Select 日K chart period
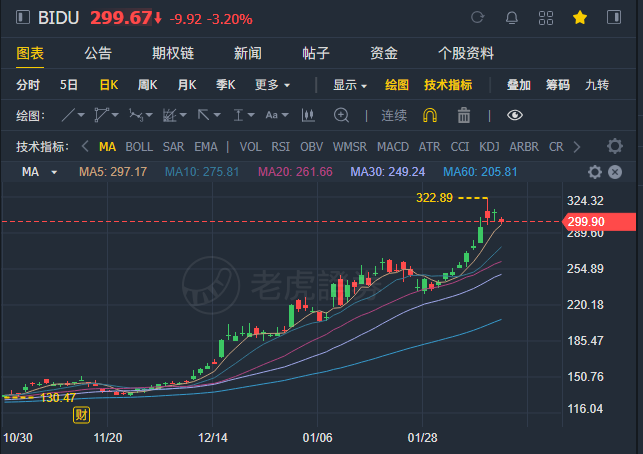Viewport: 643px width, 454px height. [x=109, y=85]
